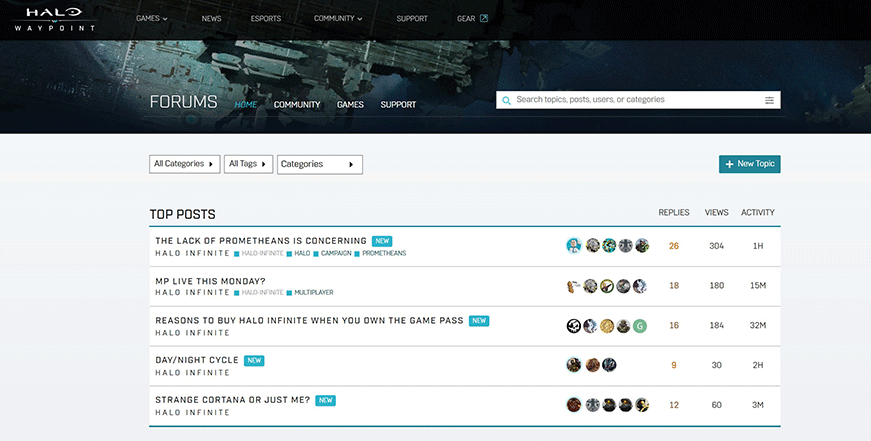Click inside the forum search field

638,100
